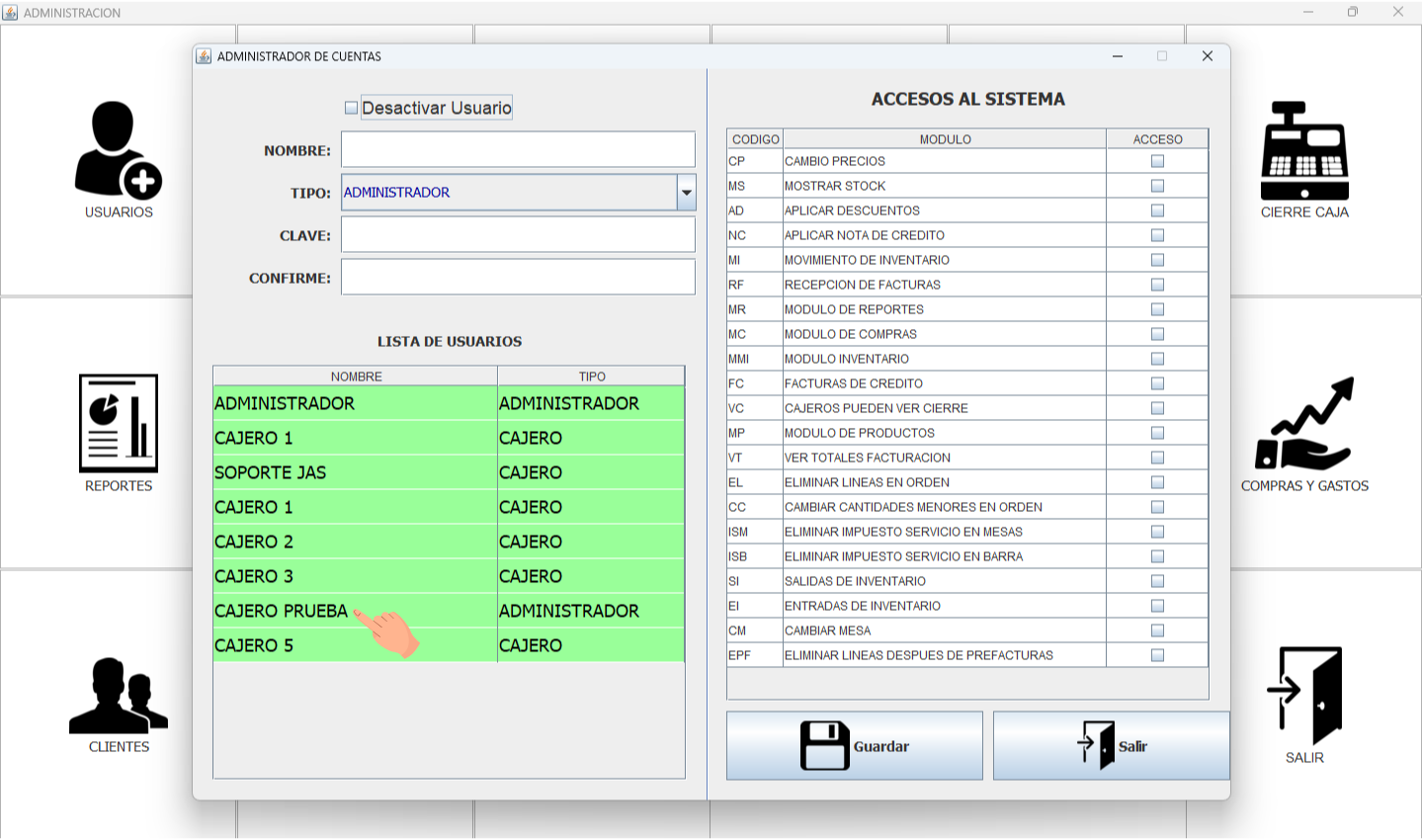Click the Salir button in accounts dialog

point(1111,746)
